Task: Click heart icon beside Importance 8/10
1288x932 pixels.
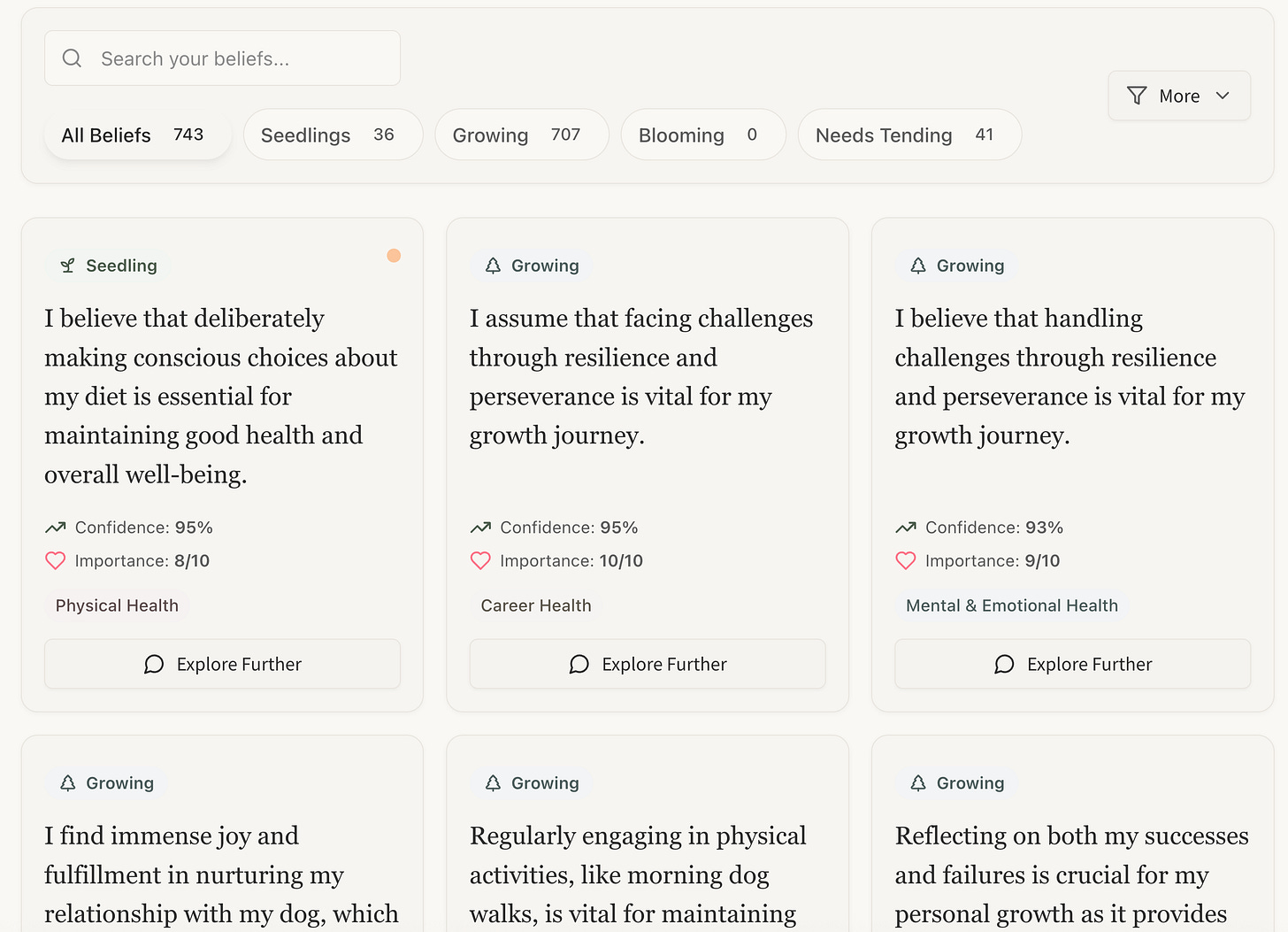Action: point(55,560)
